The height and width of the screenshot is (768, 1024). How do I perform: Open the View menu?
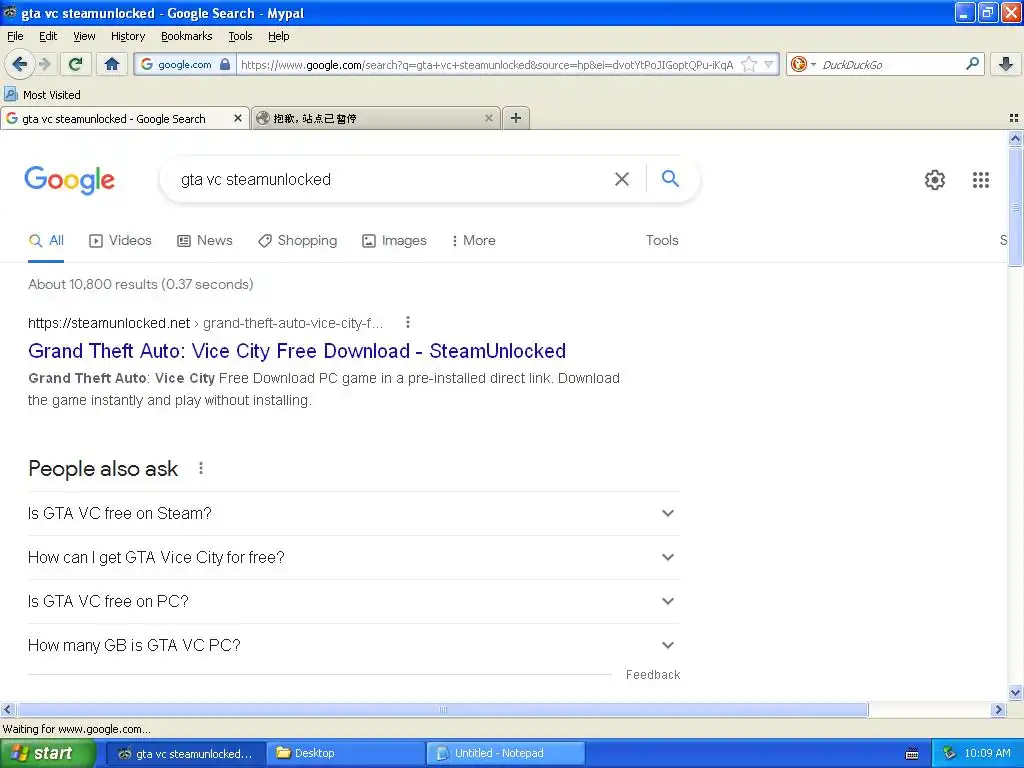click(x=84, y=36)
